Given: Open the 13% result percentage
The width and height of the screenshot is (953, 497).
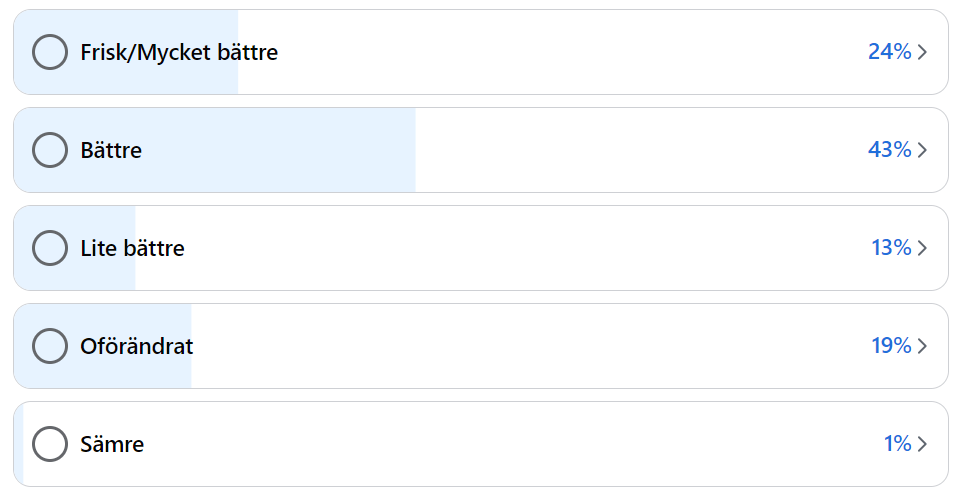Looking at the screenshot, I should [x=891, y=248].
